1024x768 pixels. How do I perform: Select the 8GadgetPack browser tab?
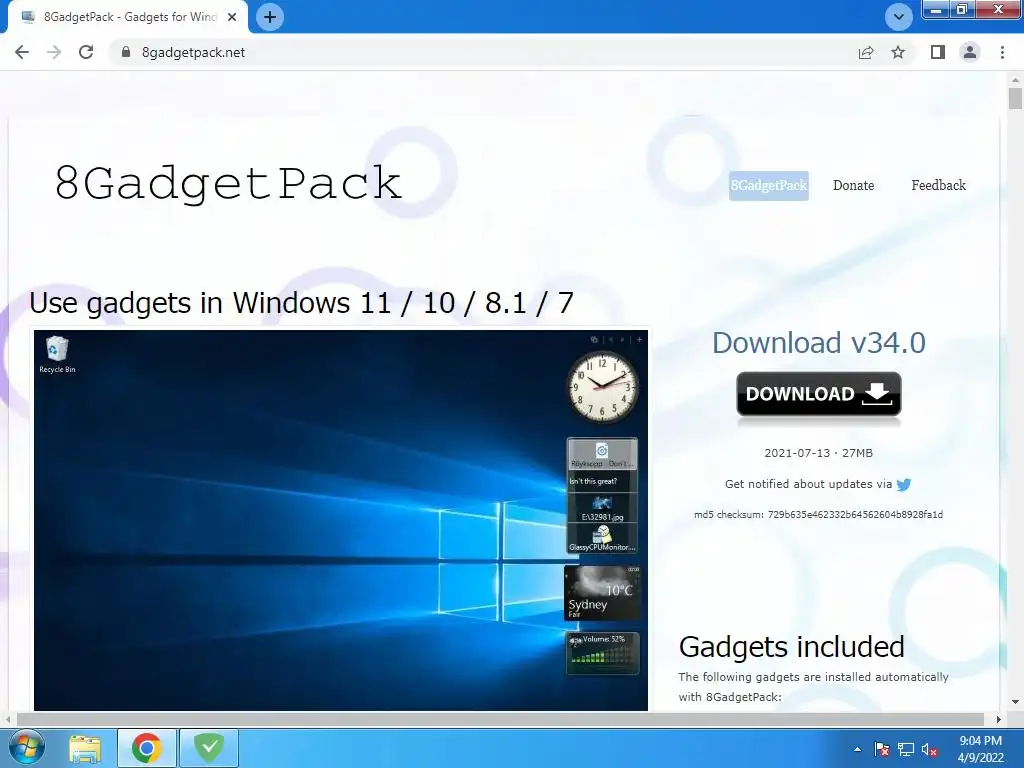point(128,17)
